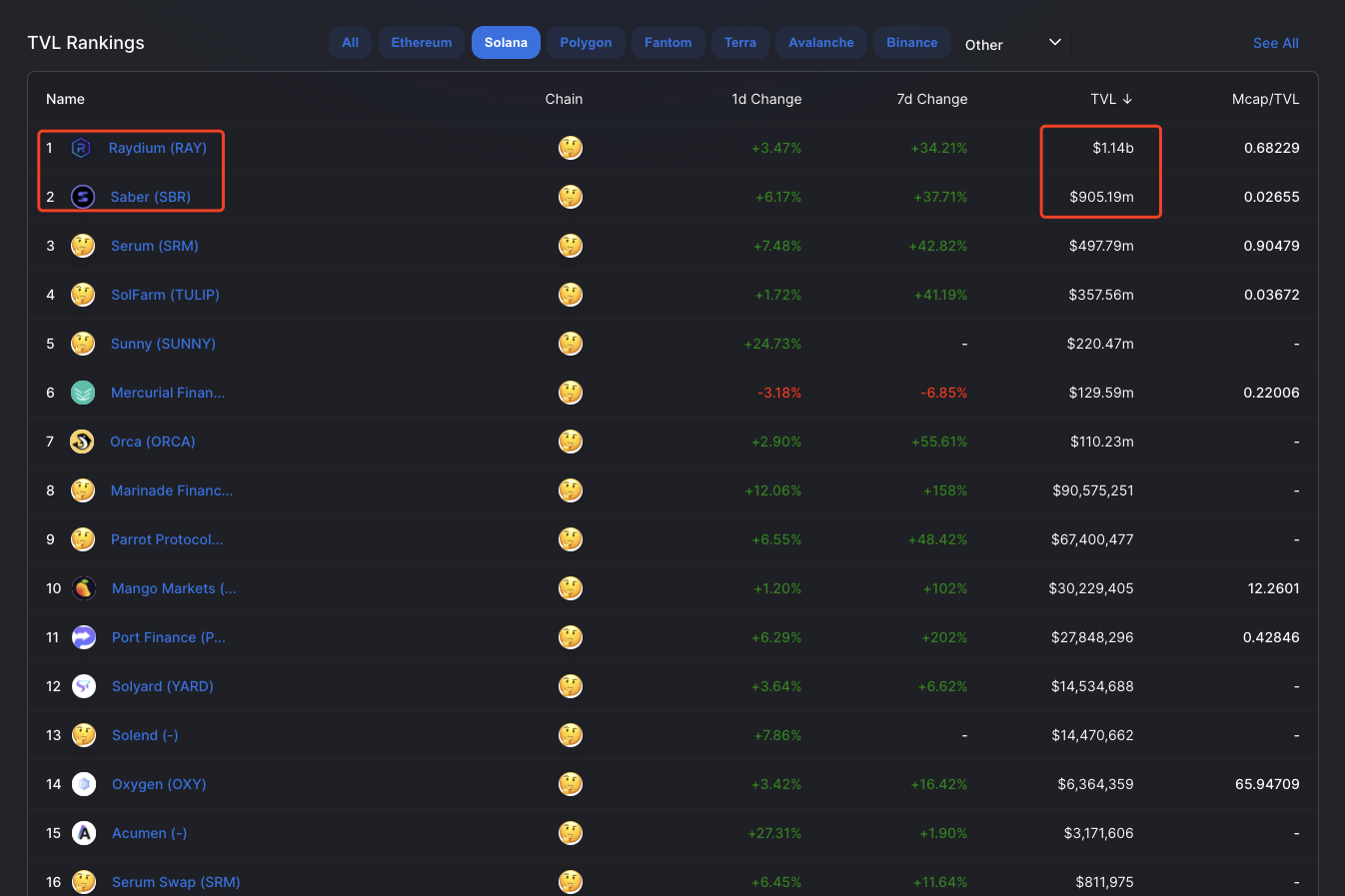Click the Serum Swap token icon
The width and height of the screenshot is (1345, 896).
pyautogui.click(x=84, y=882)
